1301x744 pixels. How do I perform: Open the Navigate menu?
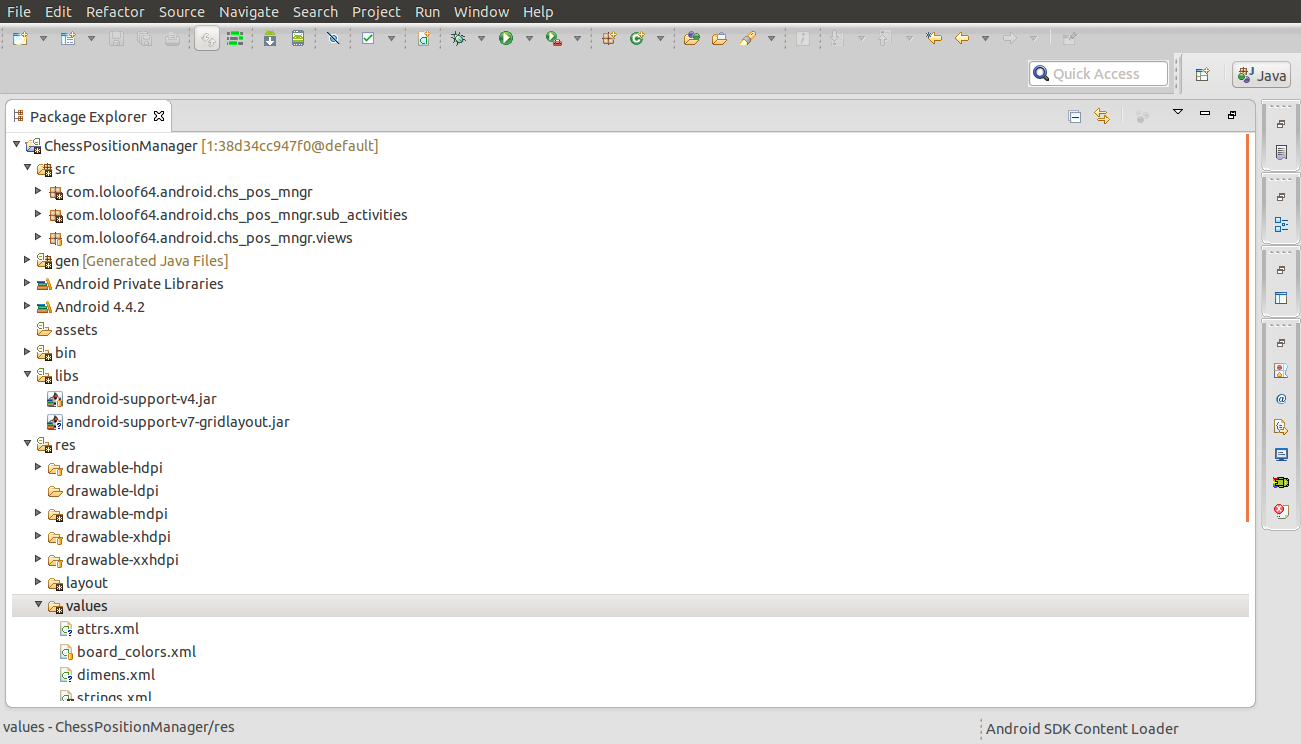[x=249, y=12]
